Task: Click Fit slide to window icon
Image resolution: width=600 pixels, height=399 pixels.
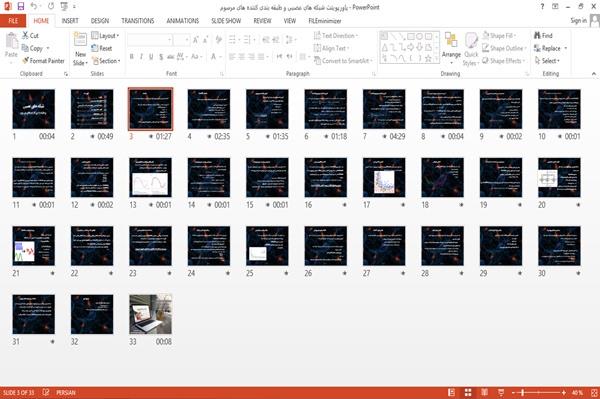Action: point(594,392)
